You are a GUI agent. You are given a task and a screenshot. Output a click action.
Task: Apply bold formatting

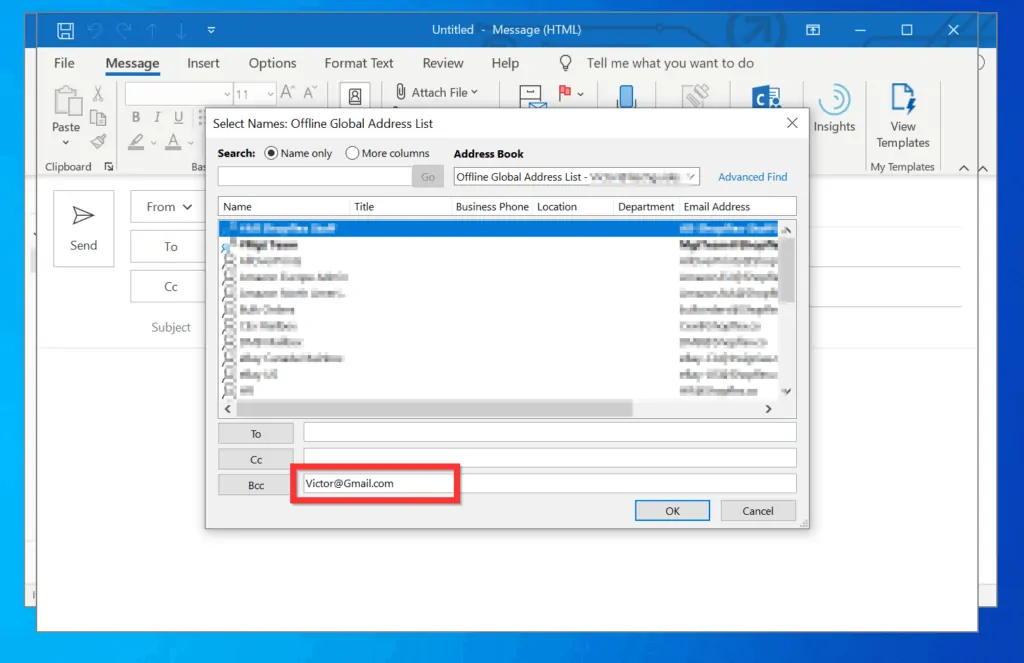tap(135, 117)
